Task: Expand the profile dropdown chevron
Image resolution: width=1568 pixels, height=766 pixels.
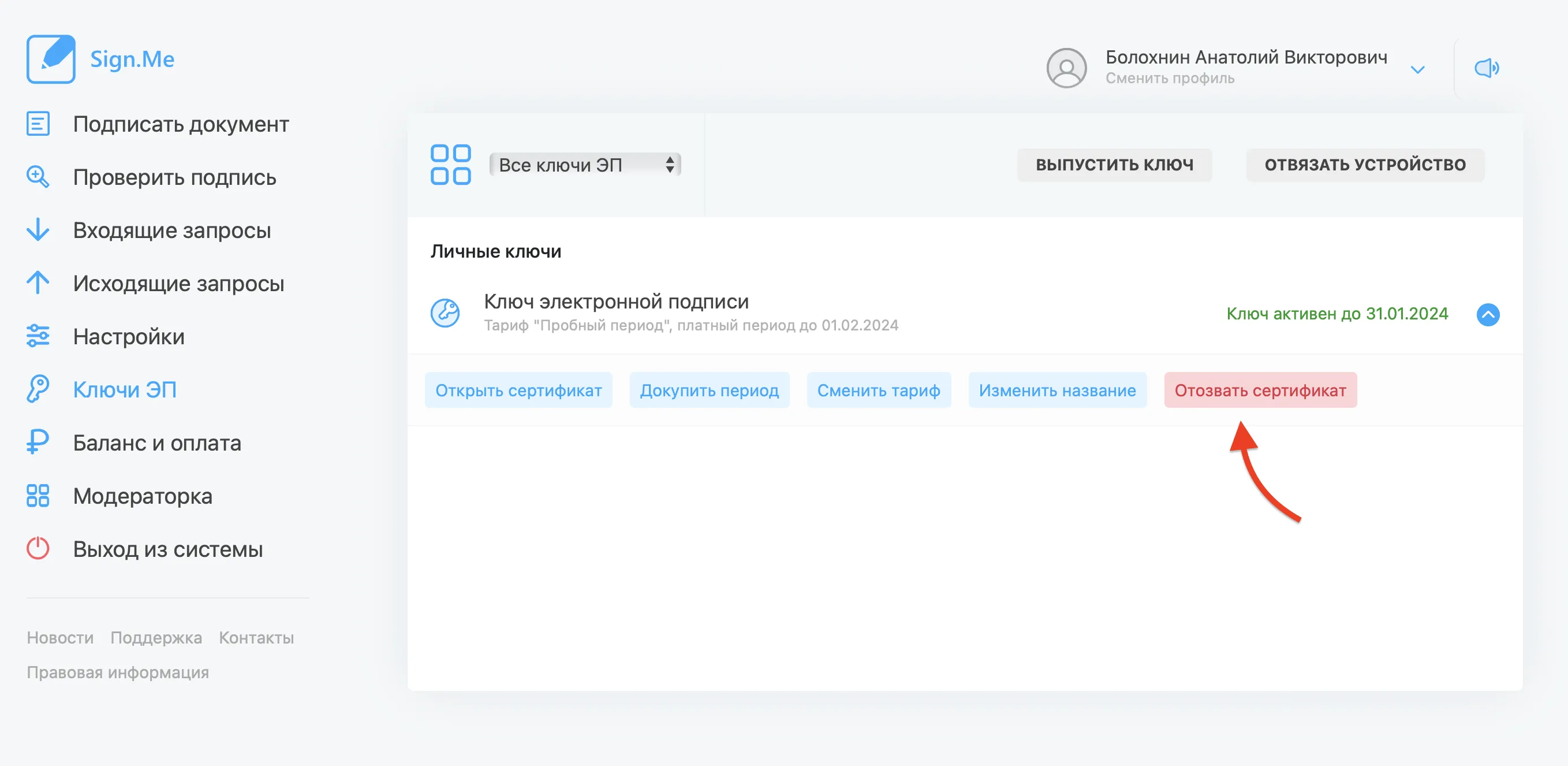Action: click(1418, 69)
